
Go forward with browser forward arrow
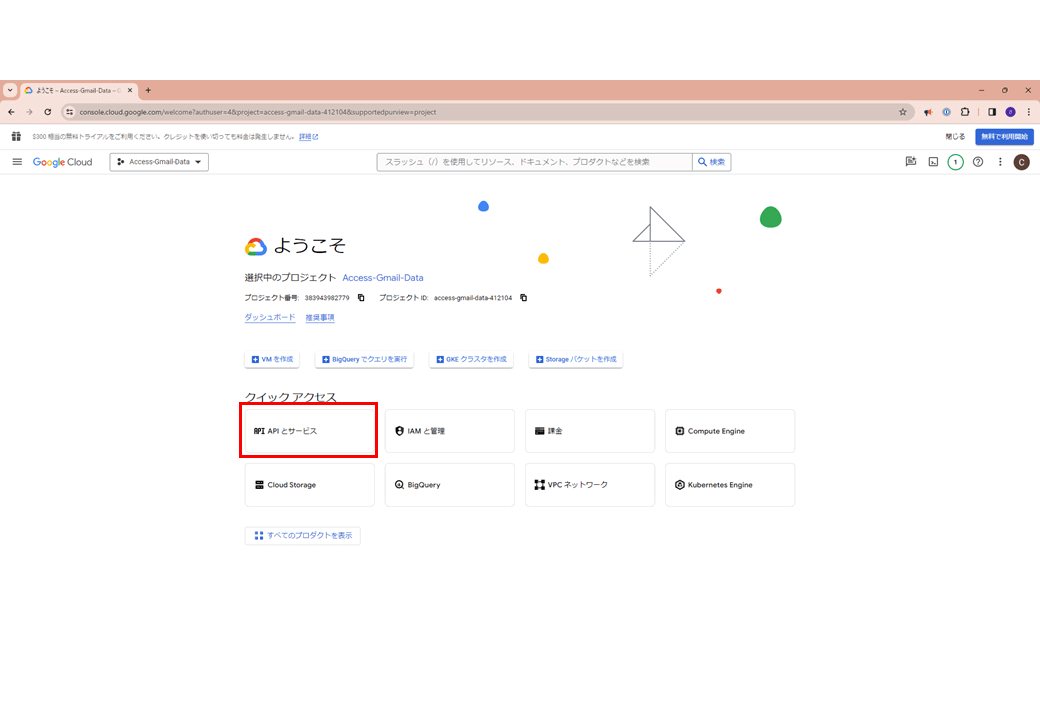click(29, 112)
